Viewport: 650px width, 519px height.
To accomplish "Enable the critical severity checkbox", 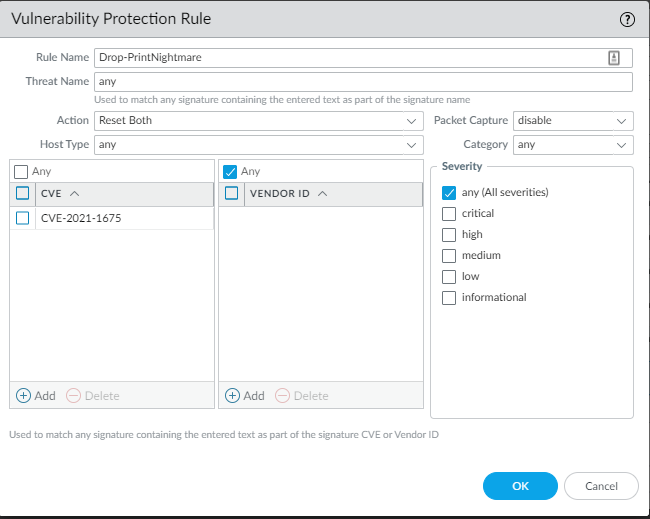I will click(x=449, y=213).
